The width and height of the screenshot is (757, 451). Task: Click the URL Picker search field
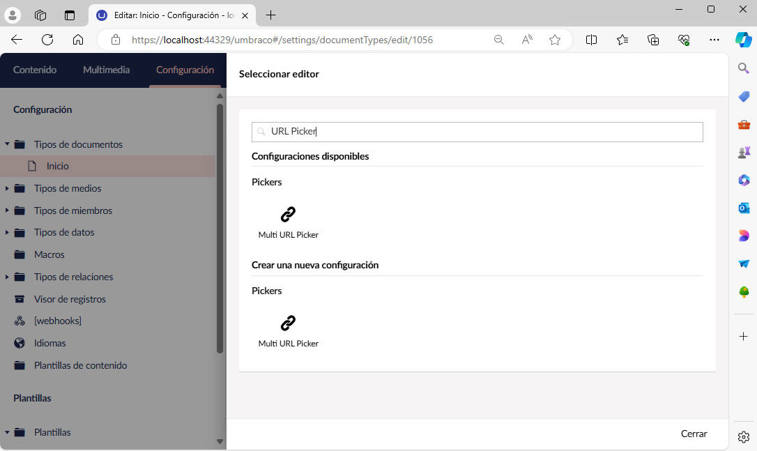coord(477,132)
